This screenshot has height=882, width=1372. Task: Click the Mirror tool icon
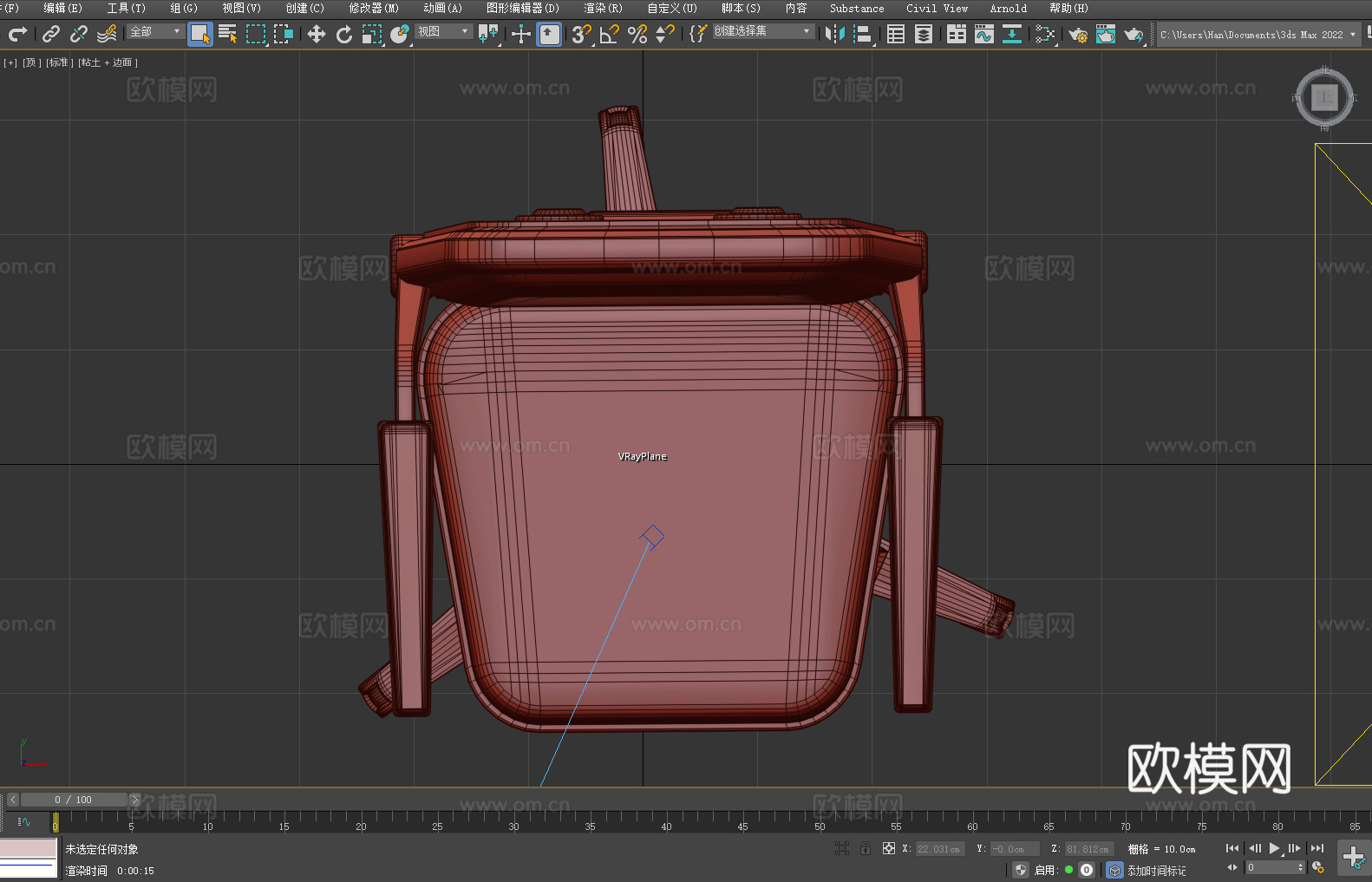[835, 34]
